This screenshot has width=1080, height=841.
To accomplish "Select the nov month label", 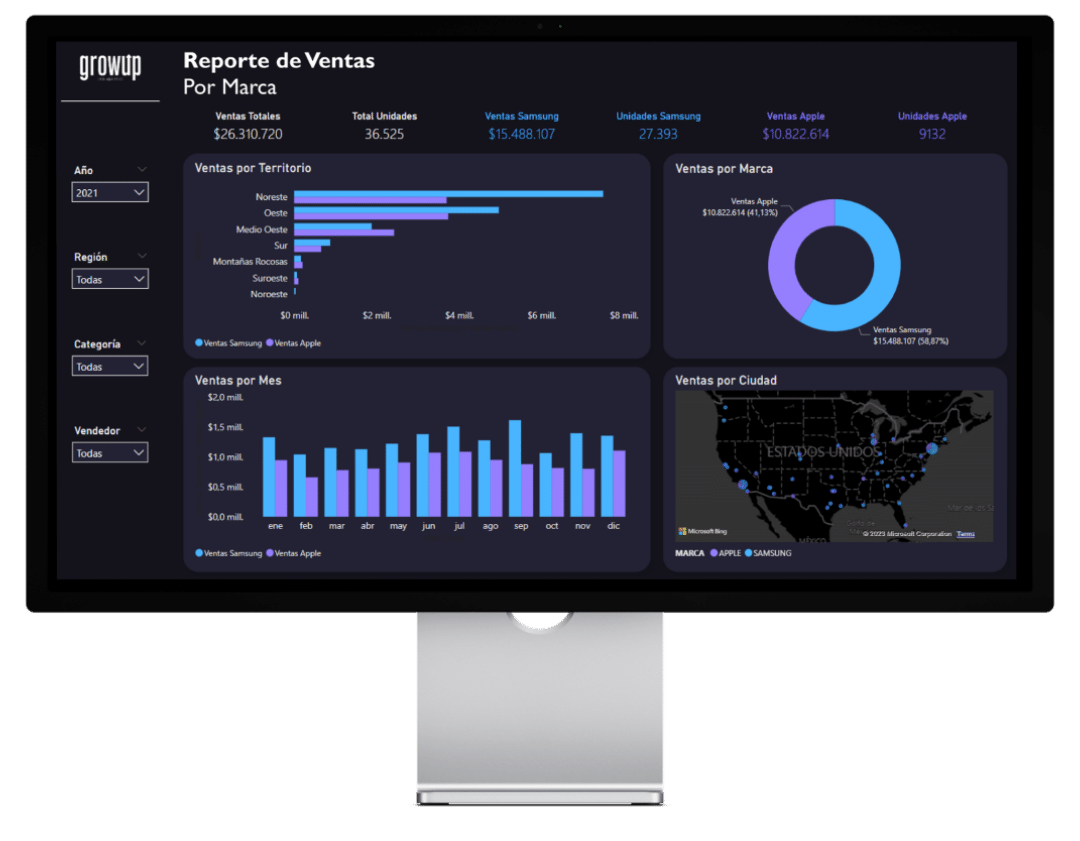I will 583,526.
